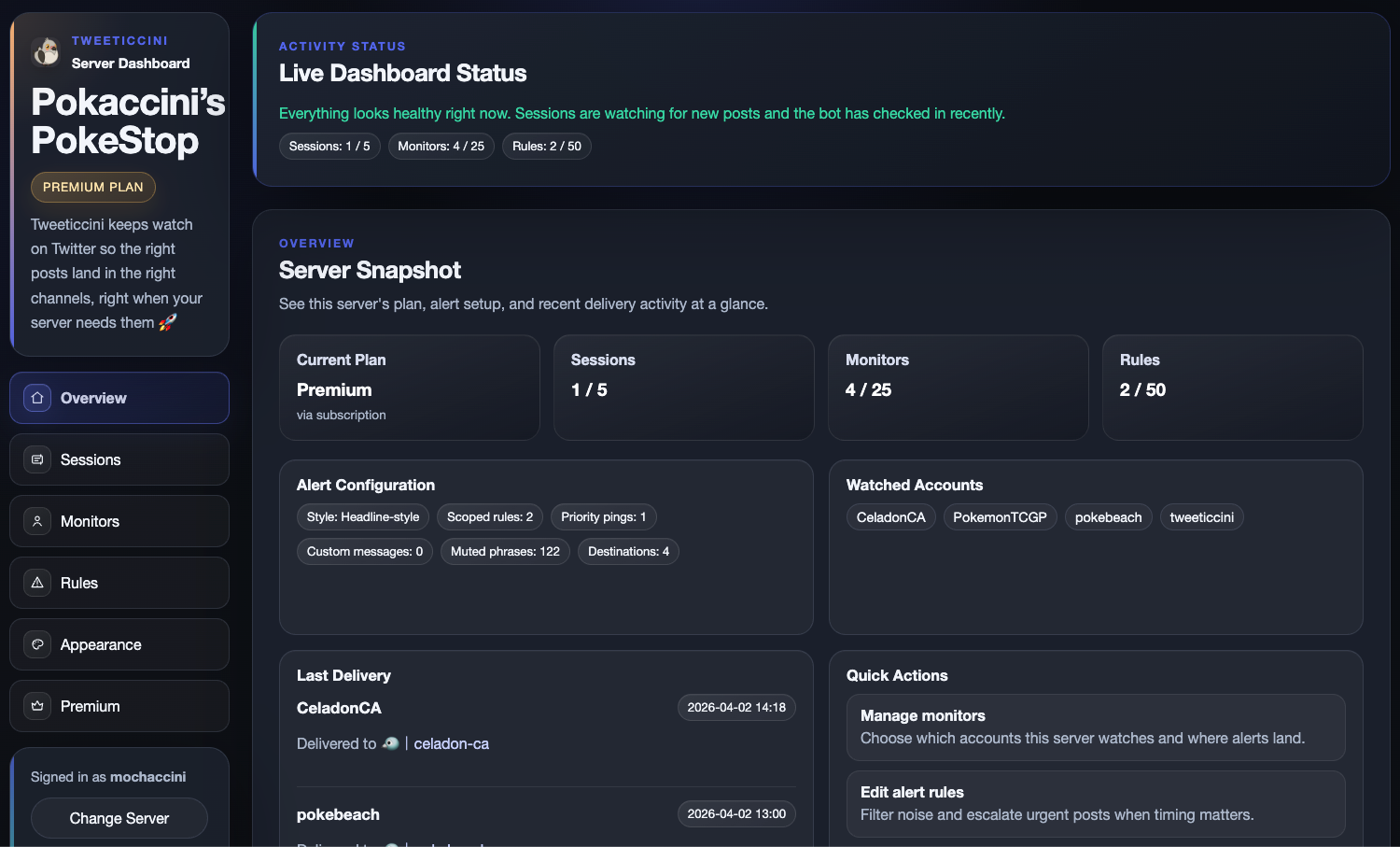The width and height of the screenshot is (1400, 847).
Task: Click the pokebeach last delivery entry name
Action: tap(338, 814)
